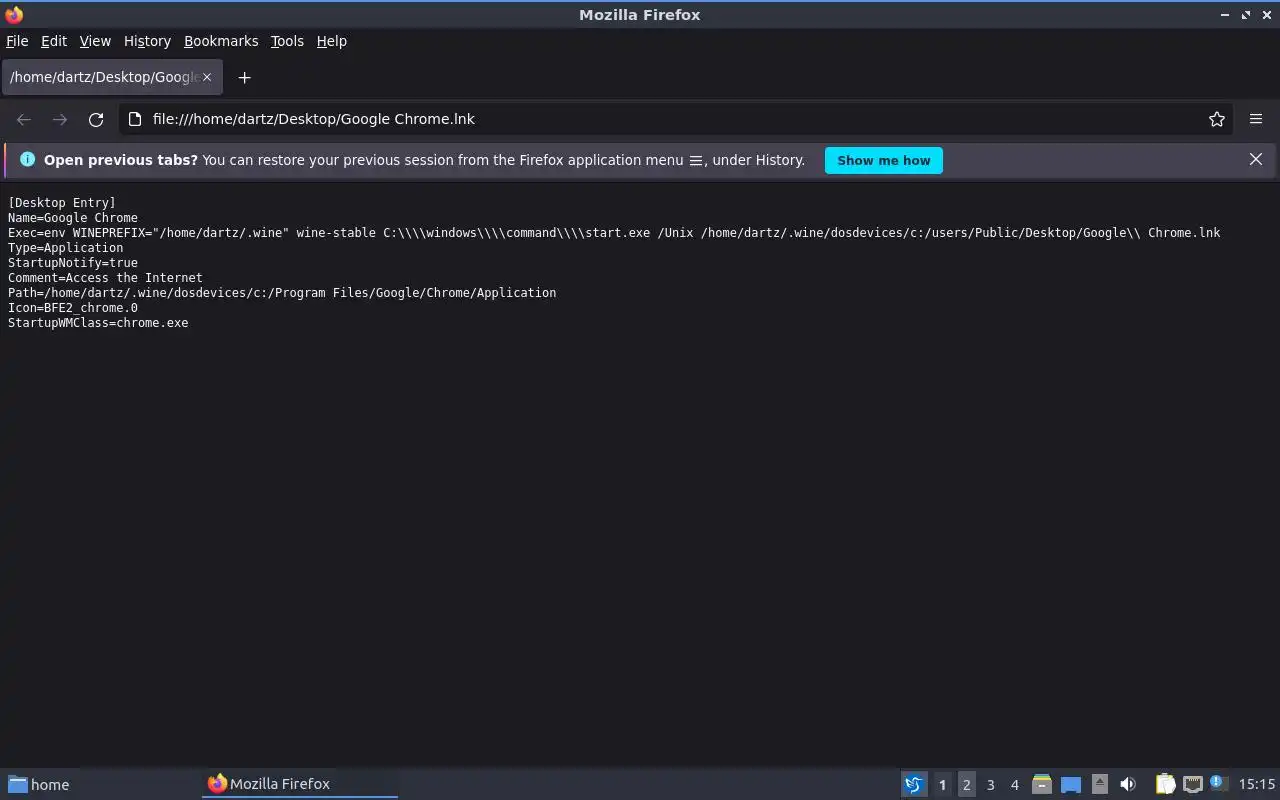Click the StartupWMClass=chrome.exe line
The height and width of the screenshot is (800, 1280).
pyautogui.click(x=98, y=323)
